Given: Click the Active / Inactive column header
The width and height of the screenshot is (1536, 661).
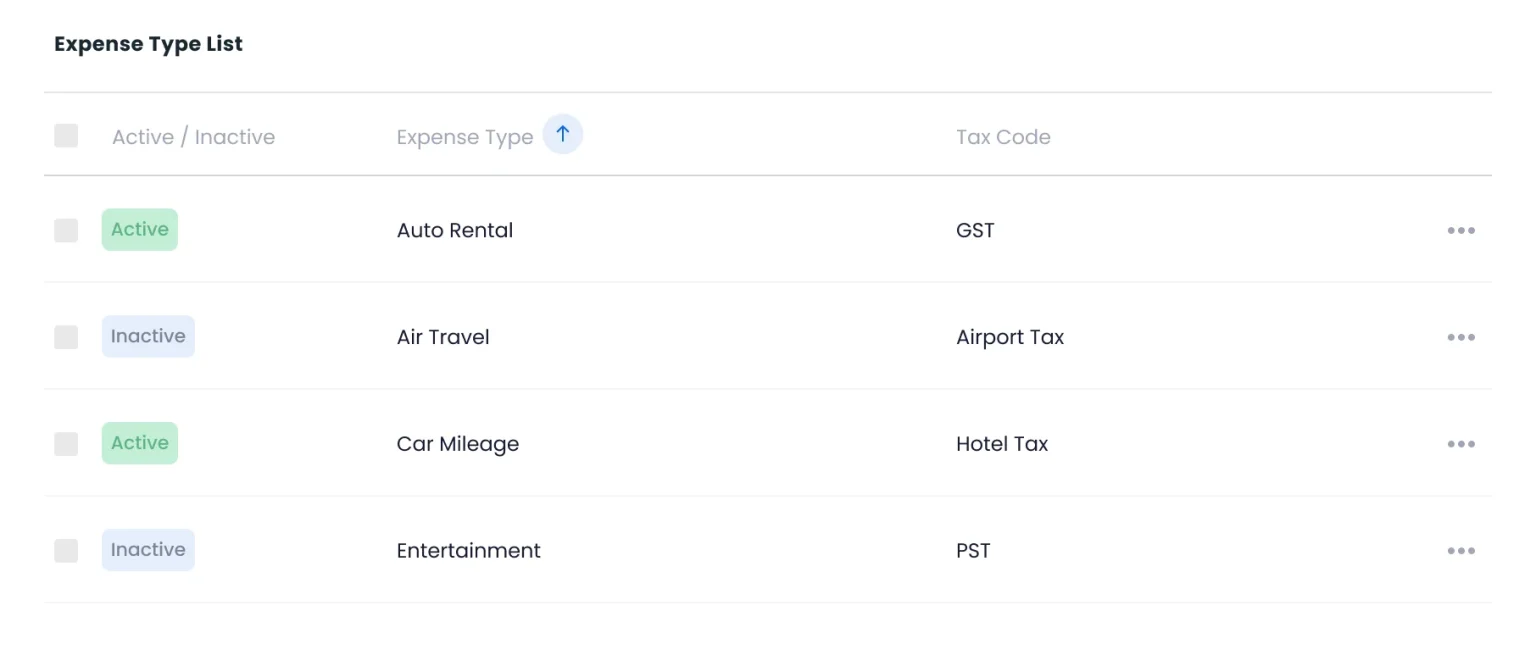Looking at the screenshot, I should (x=193, y=137).
